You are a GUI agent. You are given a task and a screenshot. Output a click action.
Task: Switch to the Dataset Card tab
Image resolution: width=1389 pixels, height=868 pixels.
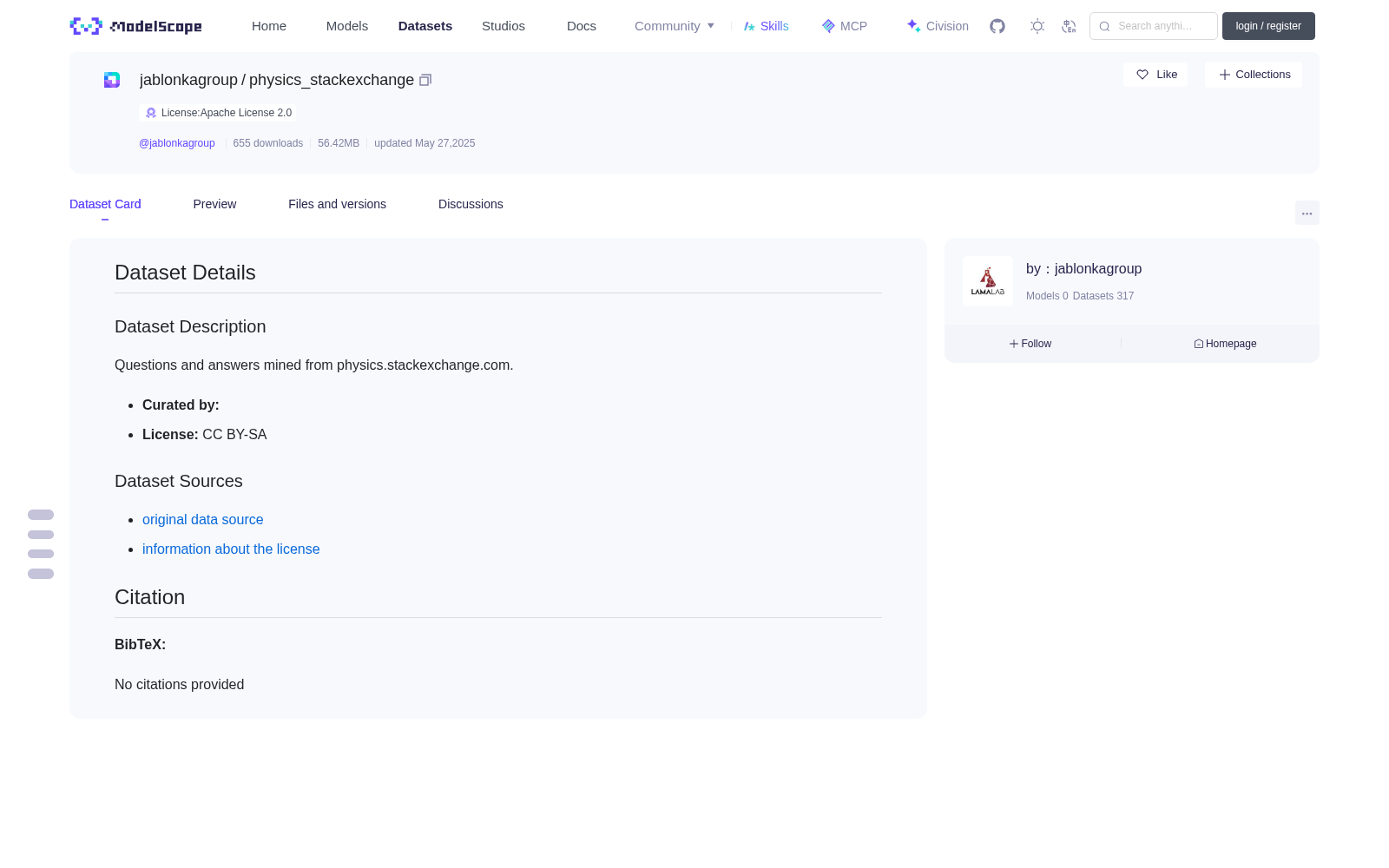pos(105,204)
